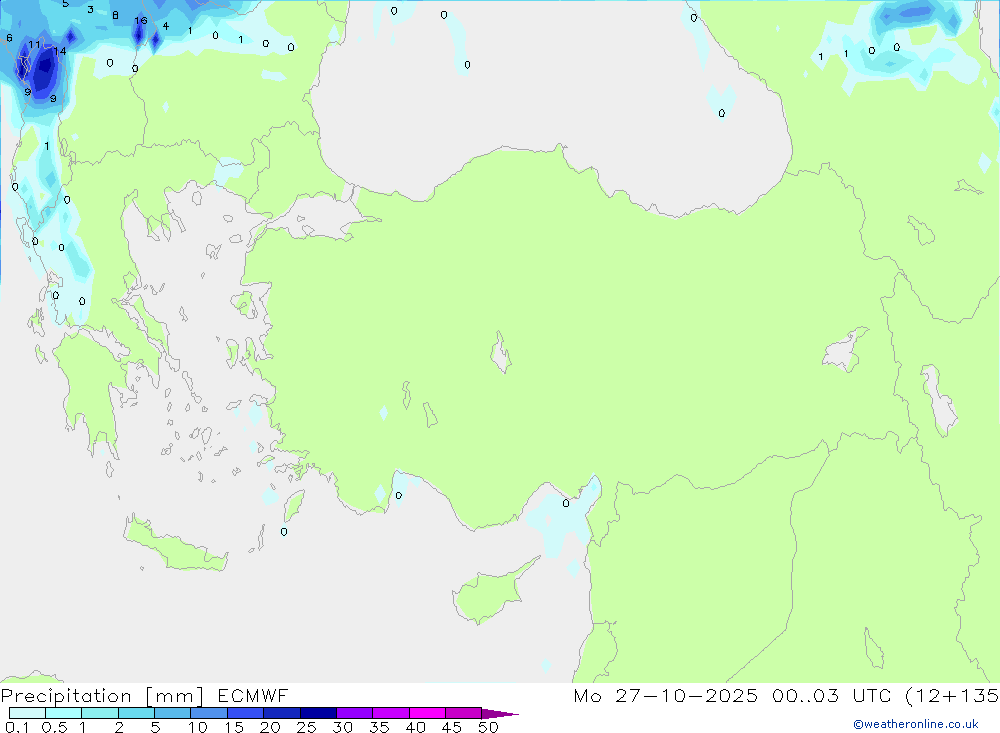Click the purple arrow tip ending the legend
This screenshot has width=1000, height=733.
coord(499,713)
